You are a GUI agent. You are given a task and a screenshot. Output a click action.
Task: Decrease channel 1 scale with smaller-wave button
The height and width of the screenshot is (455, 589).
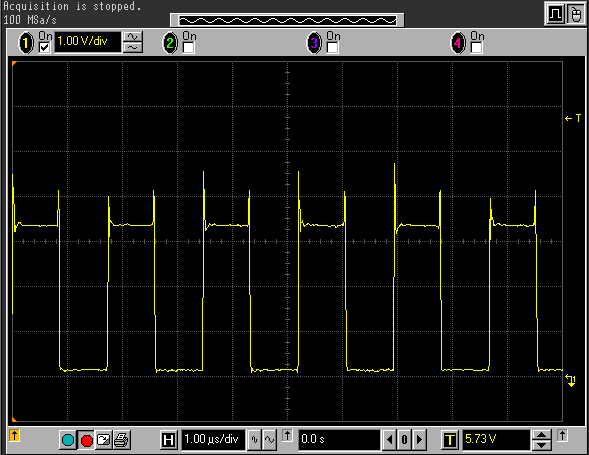tap(133, 47)
